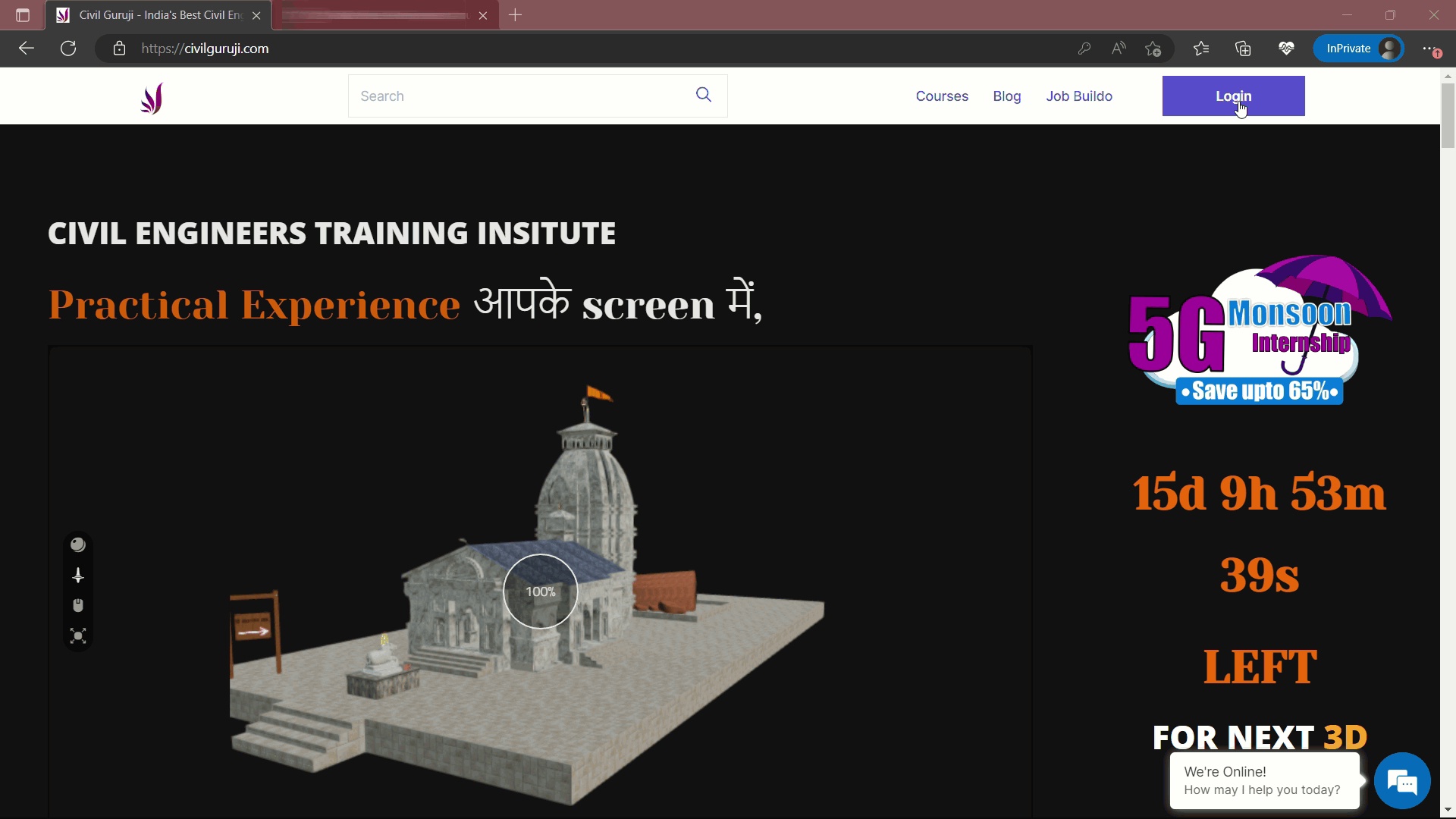
Task: Click the Civil Guruji logo
Action: tap(152, 98)
